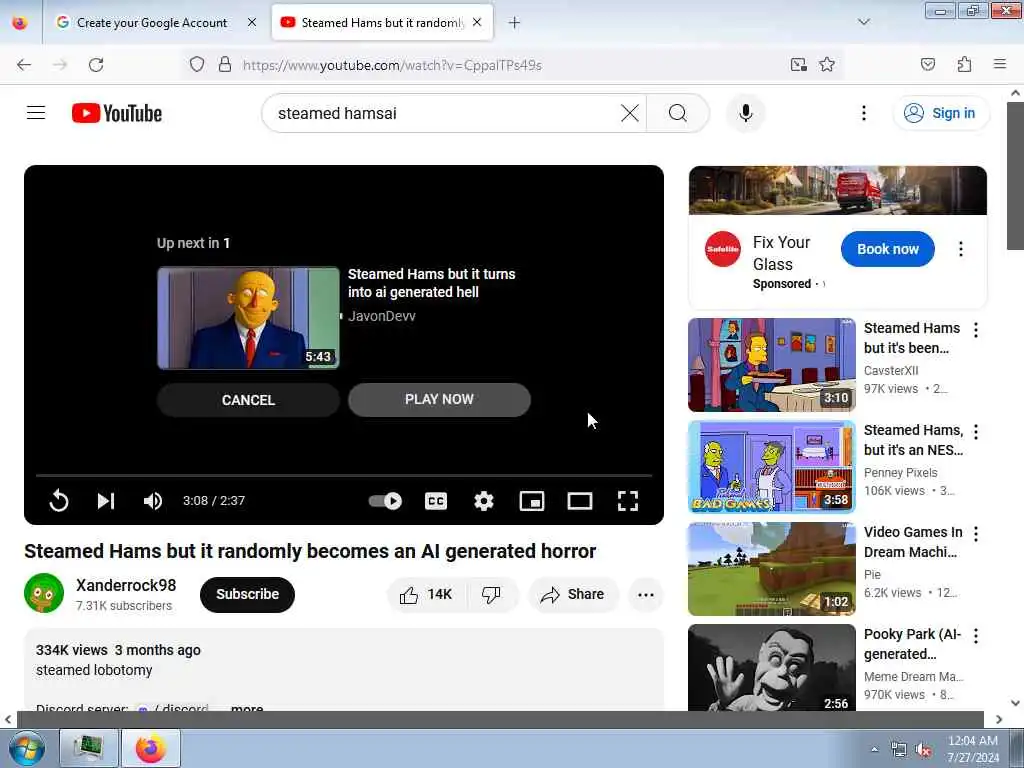This screenshot has width=1024, height=768.
Task: Focus the YouTube search field
Action: pyautogui.click(x=444, y=113)
